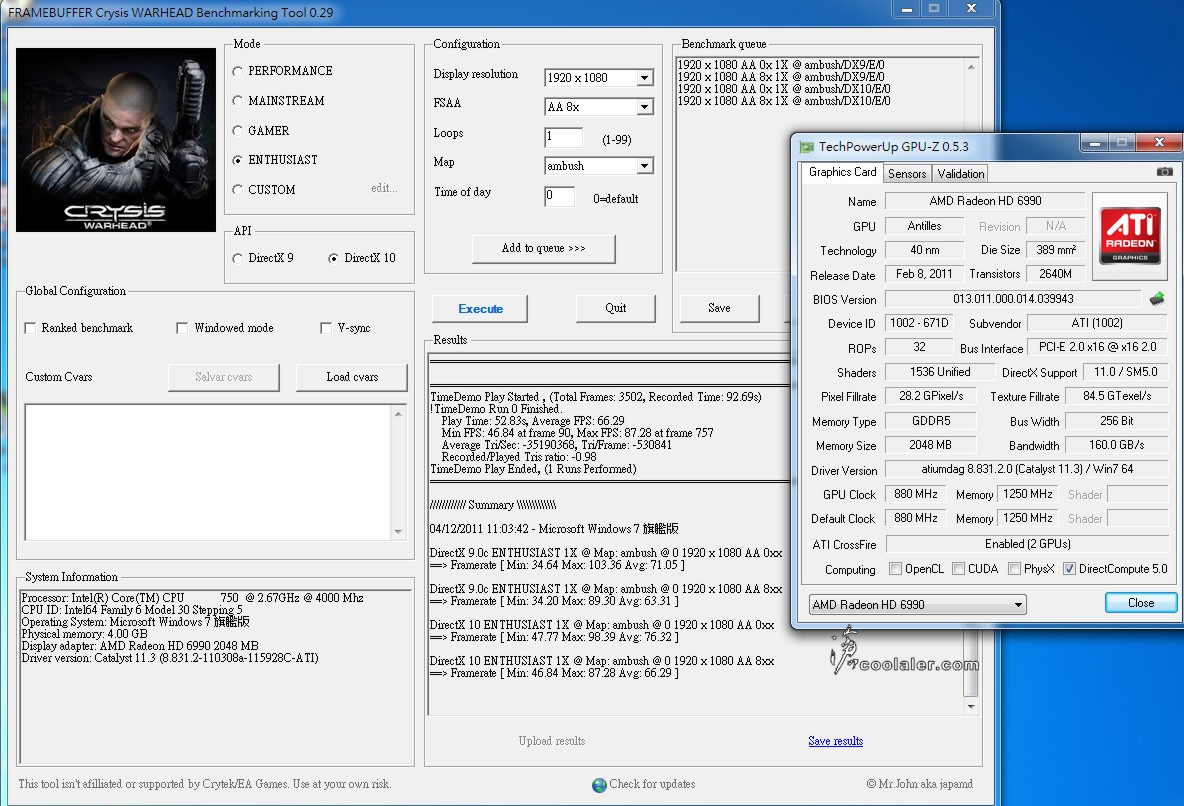This screenshot has height=806, width=1184.
Task: Click the Quit button
Action: point(615,308)
